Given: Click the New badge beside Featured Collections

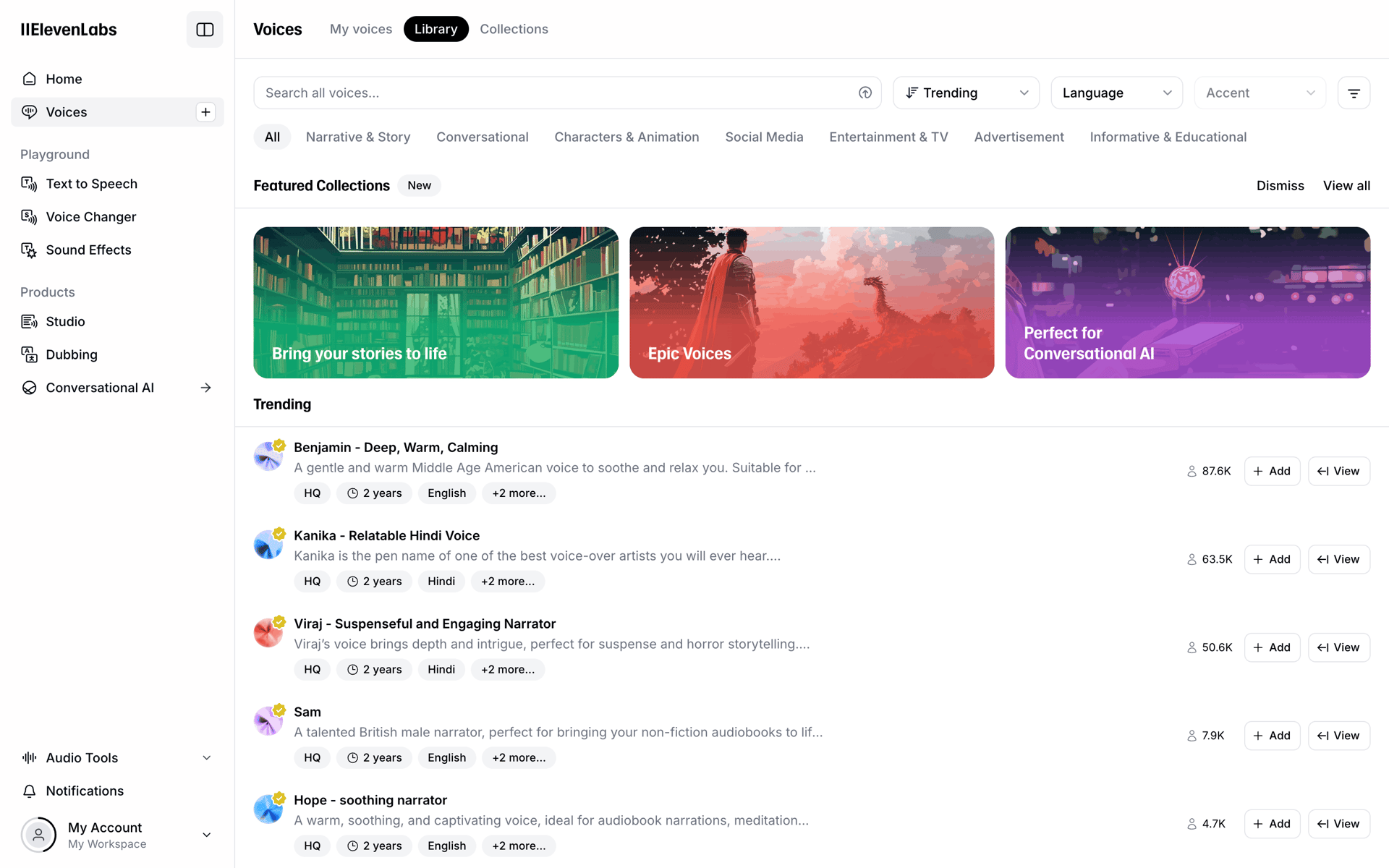Looking at the screenshot, I should (x=419, y=186).
